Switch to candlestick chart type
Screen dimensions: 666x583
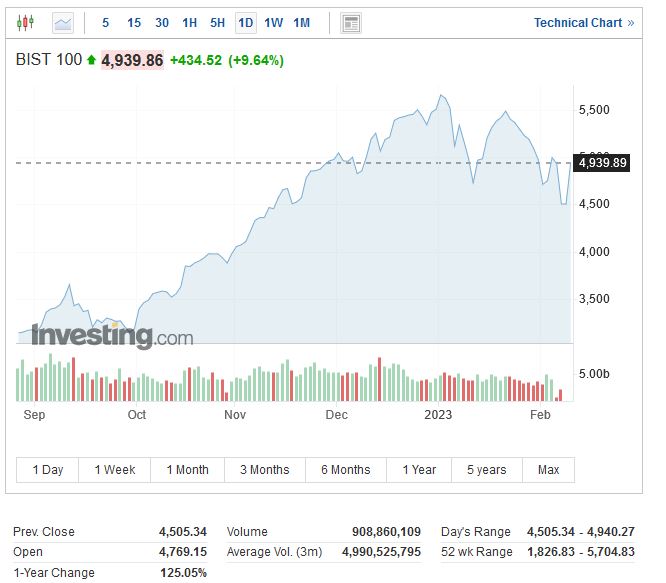[x=25, y=22]
